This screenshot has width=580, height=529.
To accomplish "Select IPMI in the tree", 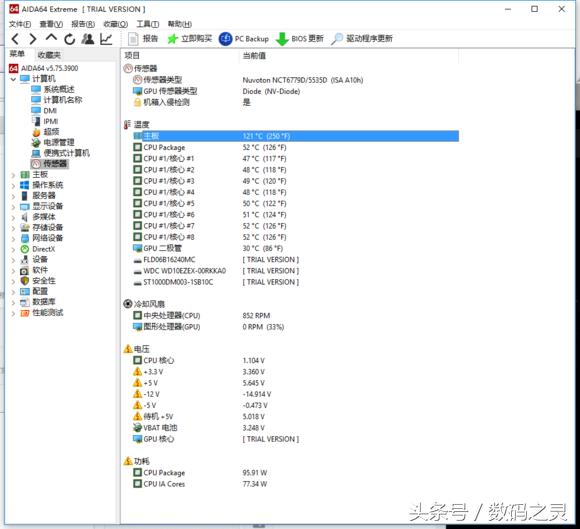I will (x=45, y=121).
